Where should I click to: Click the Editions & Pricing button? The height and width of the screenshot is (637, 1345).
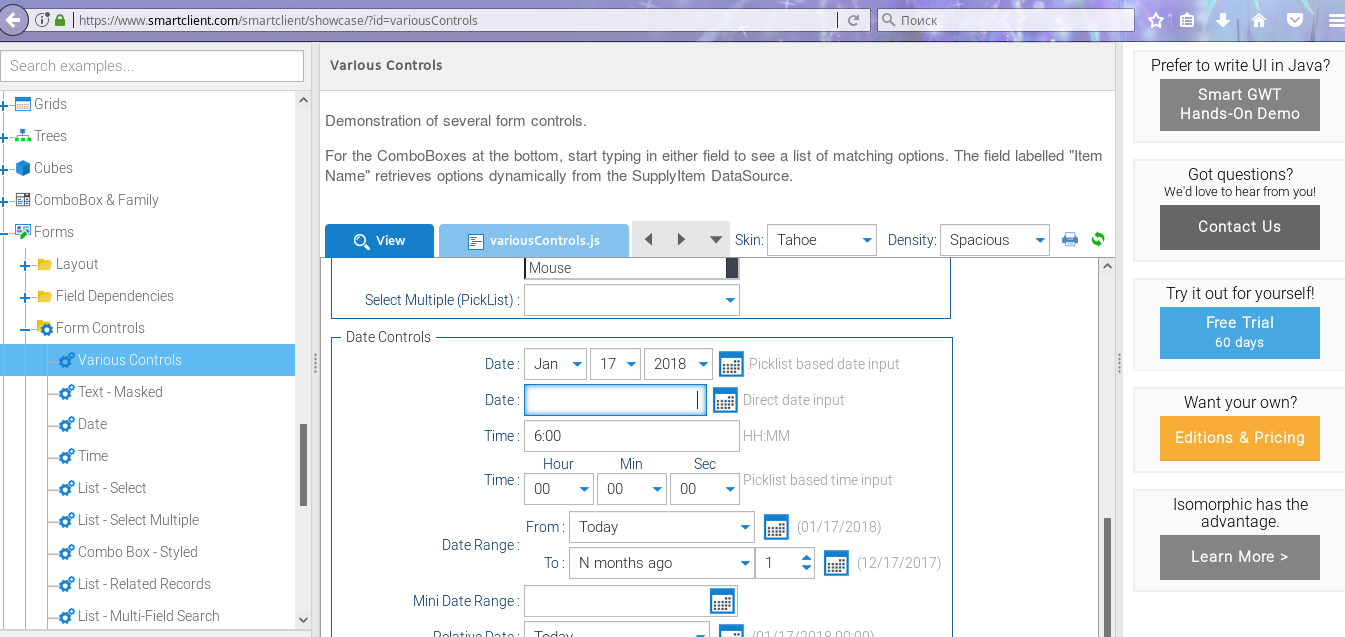click(1239, 438)
